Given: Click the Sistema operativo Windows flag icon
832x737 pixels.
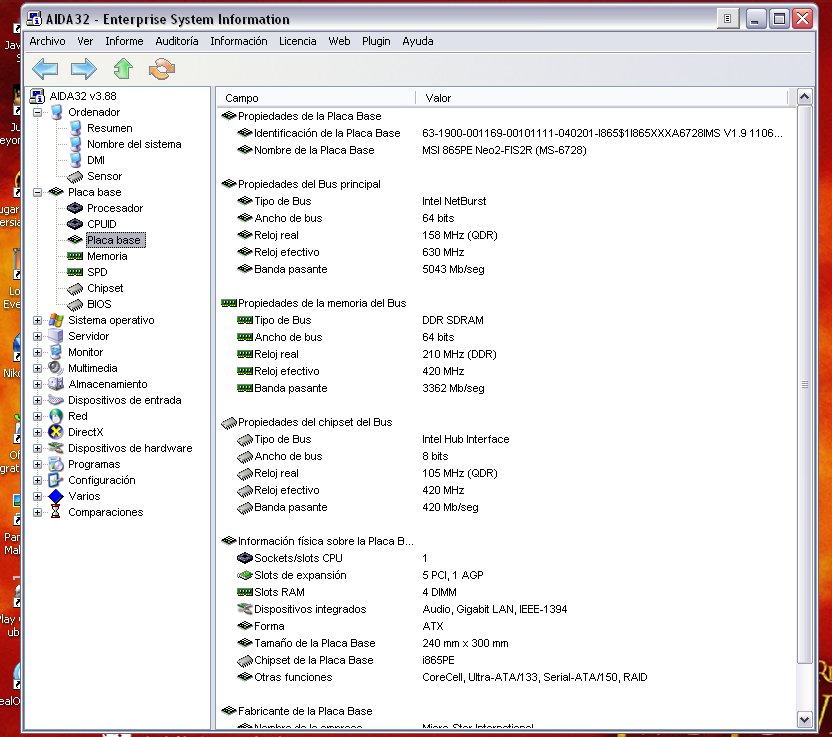Looking at the screenshot, I should tap(56, 320).
